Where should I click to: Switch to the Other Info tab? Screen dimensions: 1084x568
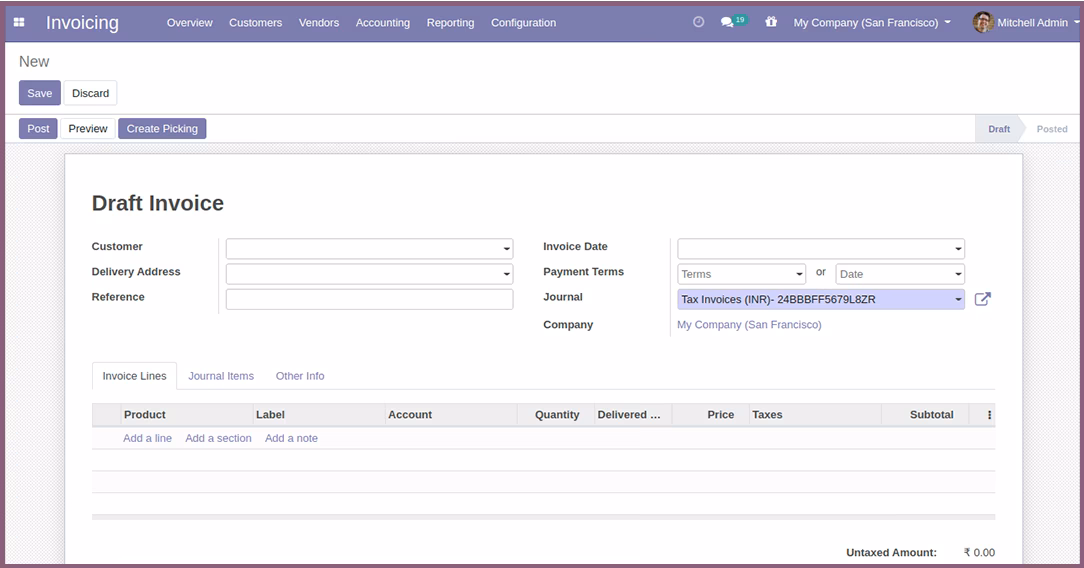tap(300, 376)
